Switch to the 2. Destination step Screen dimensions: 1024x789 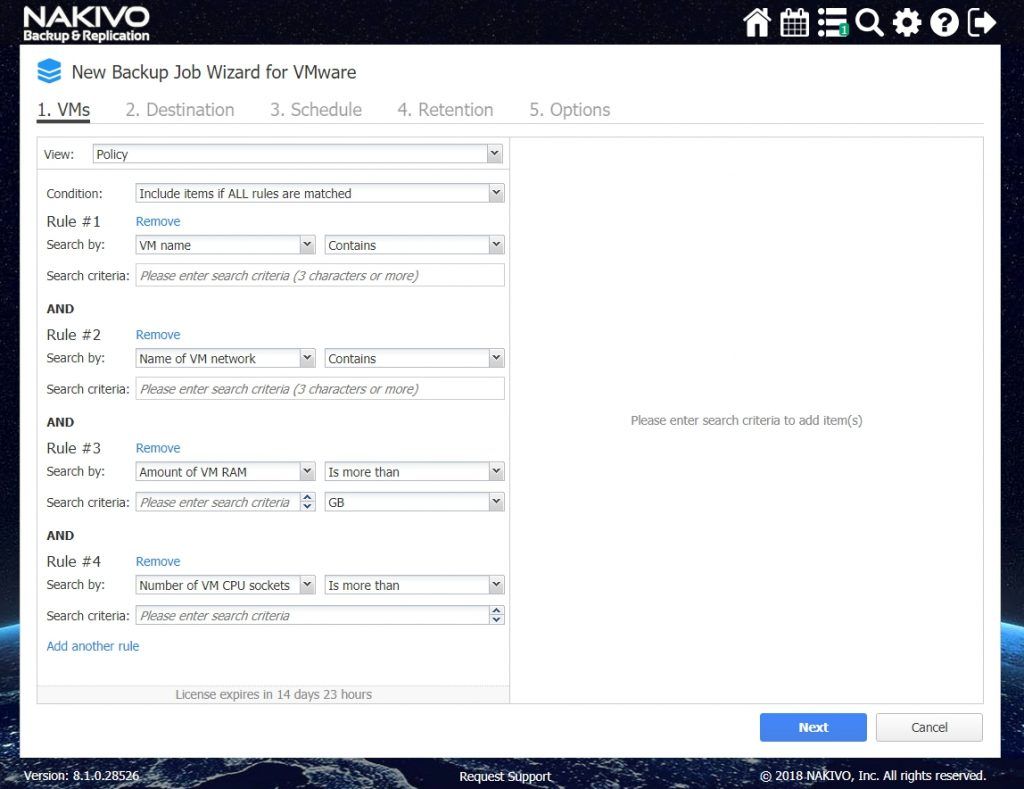click(x=180, y=110)
